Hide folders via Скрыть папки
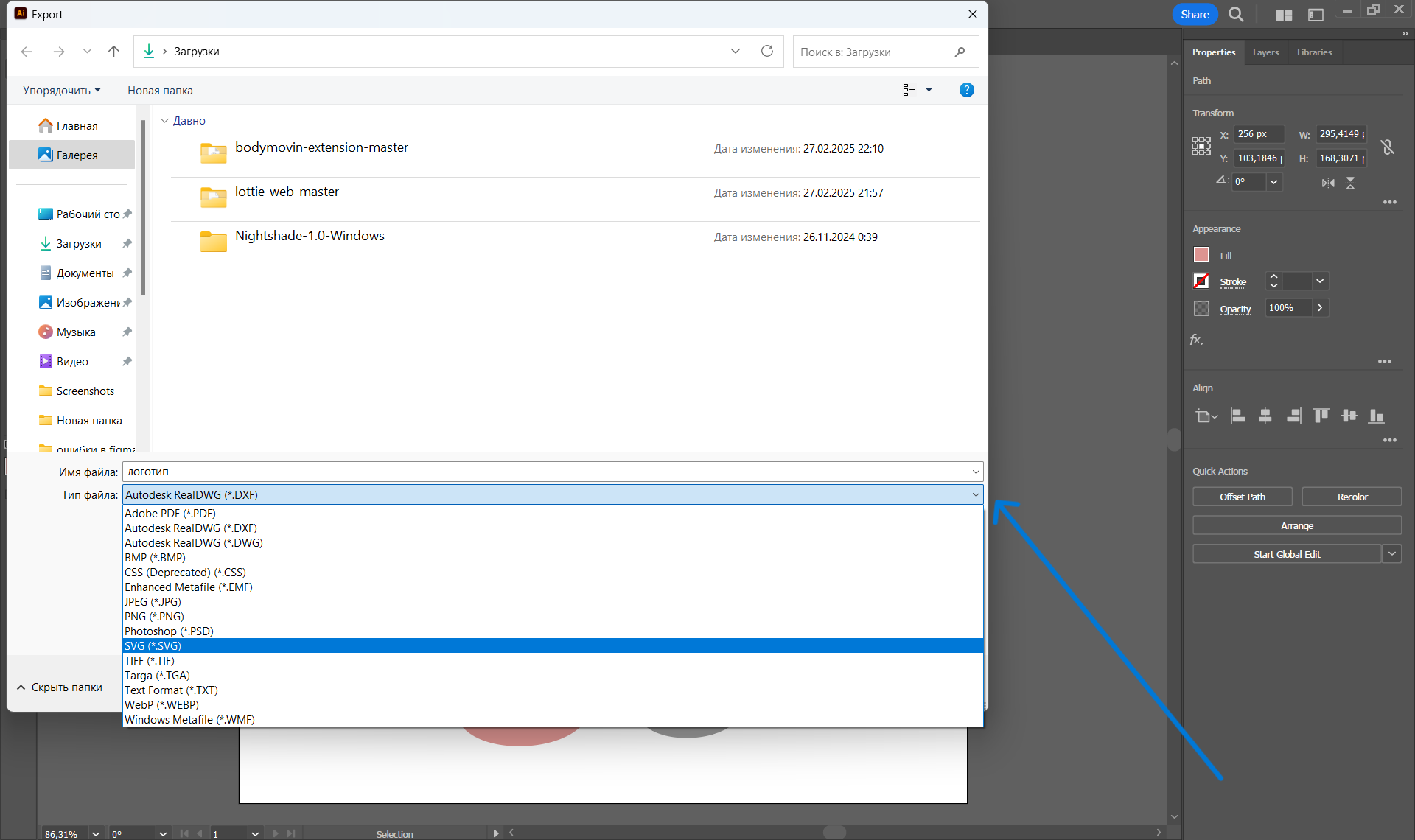 click(x=60, y=687)
